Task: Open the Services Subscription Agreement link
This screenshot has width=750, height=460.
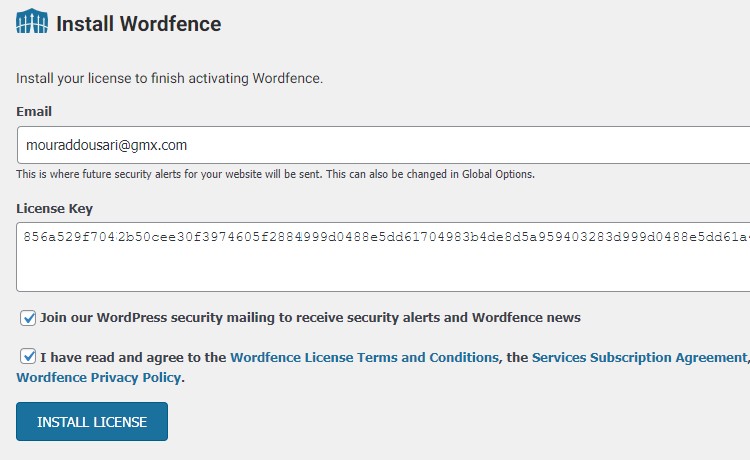Action: tap(640, 357)
